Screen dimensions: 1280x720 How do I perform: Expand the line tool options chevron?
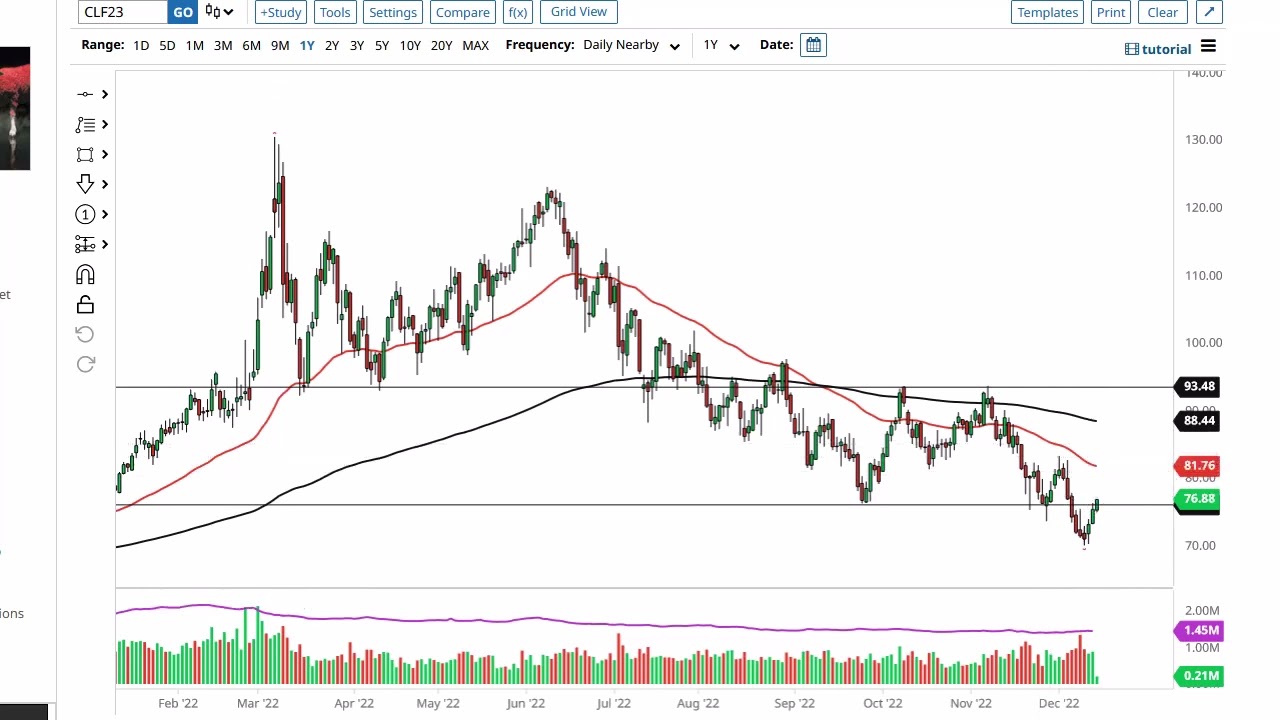point(104,94)
